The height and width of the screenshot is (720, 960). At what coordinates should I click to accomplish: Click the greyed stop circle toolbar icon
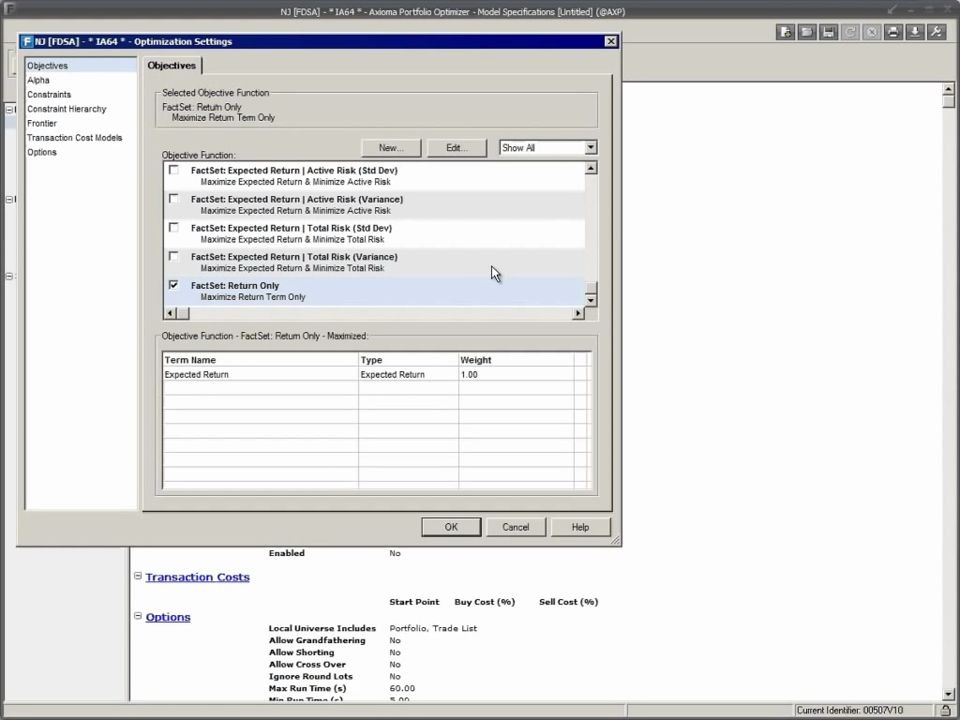pyautogui.click(x=872, y=32)
